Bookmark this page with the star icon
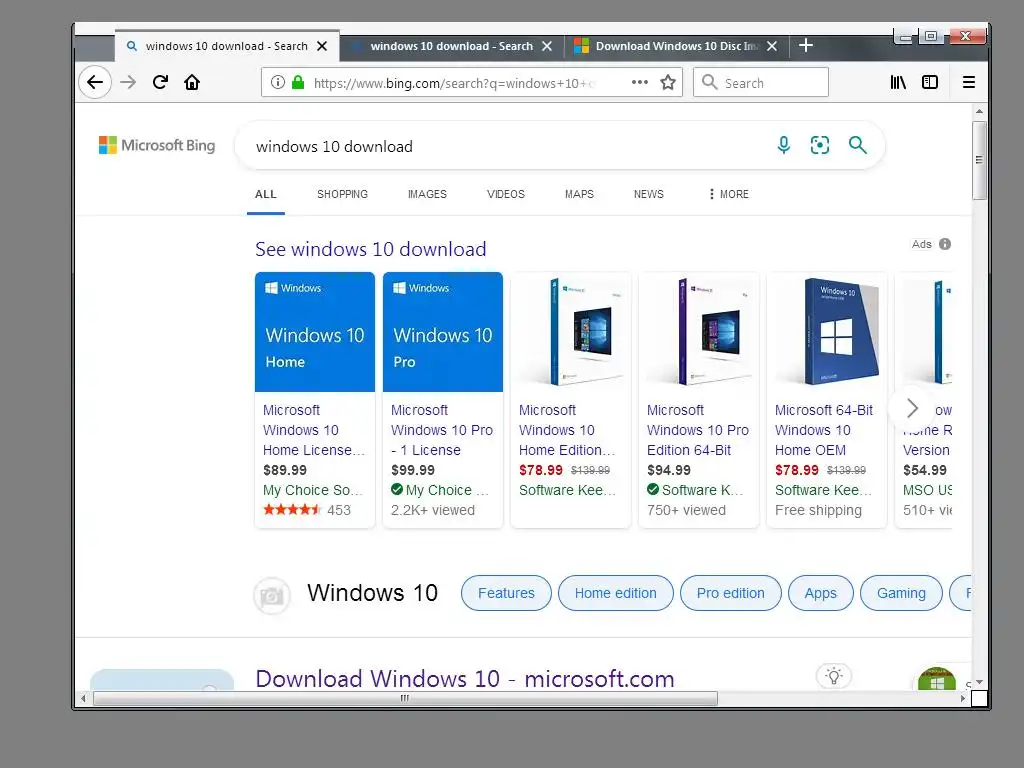The image size is (1024, 768). [667, 82]
